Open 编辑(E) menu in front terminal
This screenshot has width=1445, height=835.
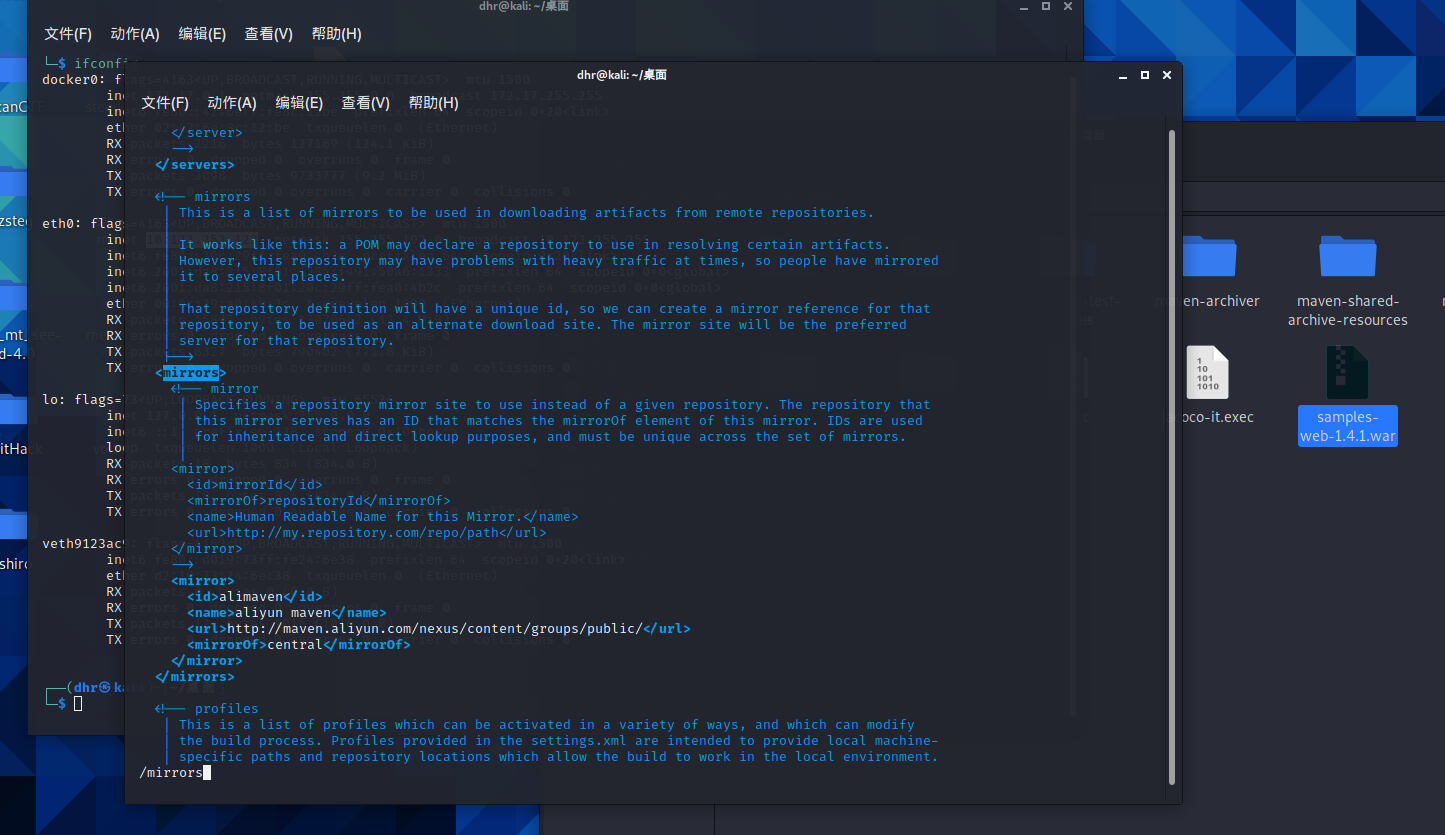[299, 103]
